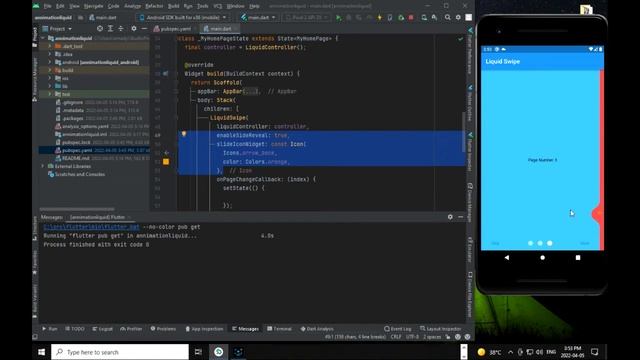Trigger Flutter hot reload lightning icon
640x360 pixels.
380,18
